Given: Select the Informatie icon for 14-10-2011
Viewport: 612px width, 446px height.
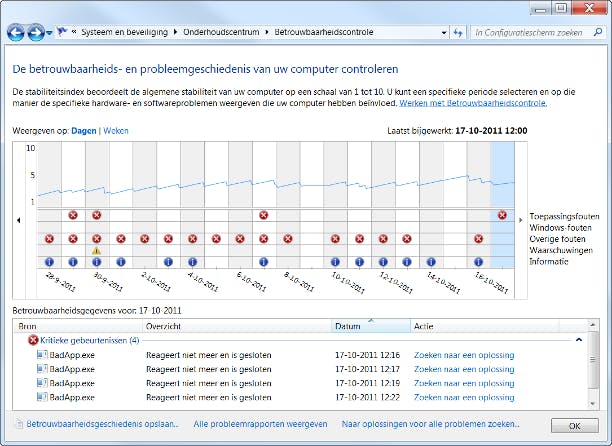Looking at the screenshot, I should click(x=431, y=262).
